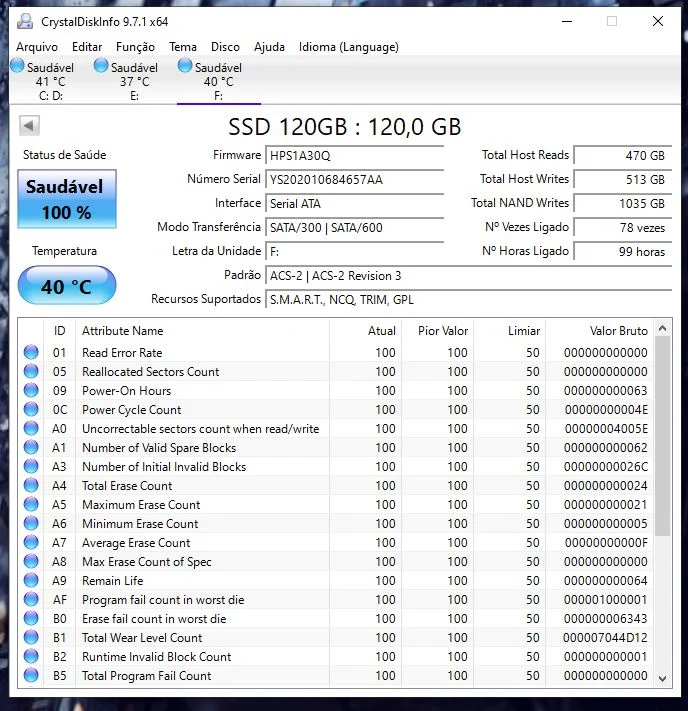Click the 40 °C temperature button
Viewport: 688px width, 711px height.
67,285
